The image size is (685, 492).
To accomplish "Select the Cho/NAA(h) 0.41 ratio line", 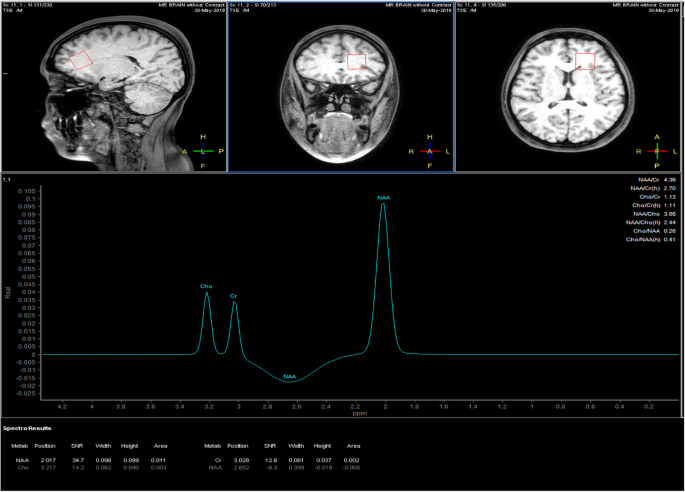I will click(651, 239).
